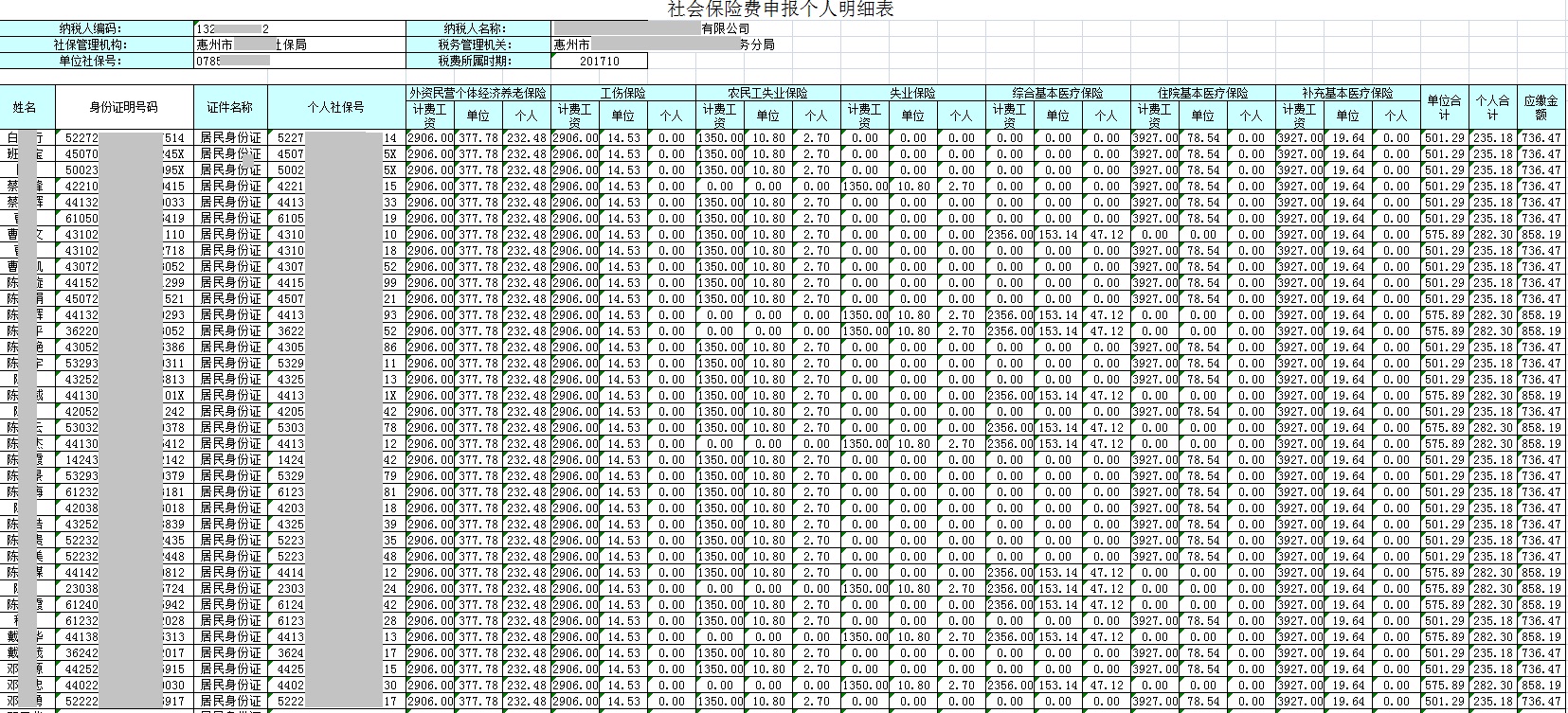Viewport: 1568px width, 713px height.
Task: Select ID cell starting 42210 ending 415
Action: (x=124, y=187)
